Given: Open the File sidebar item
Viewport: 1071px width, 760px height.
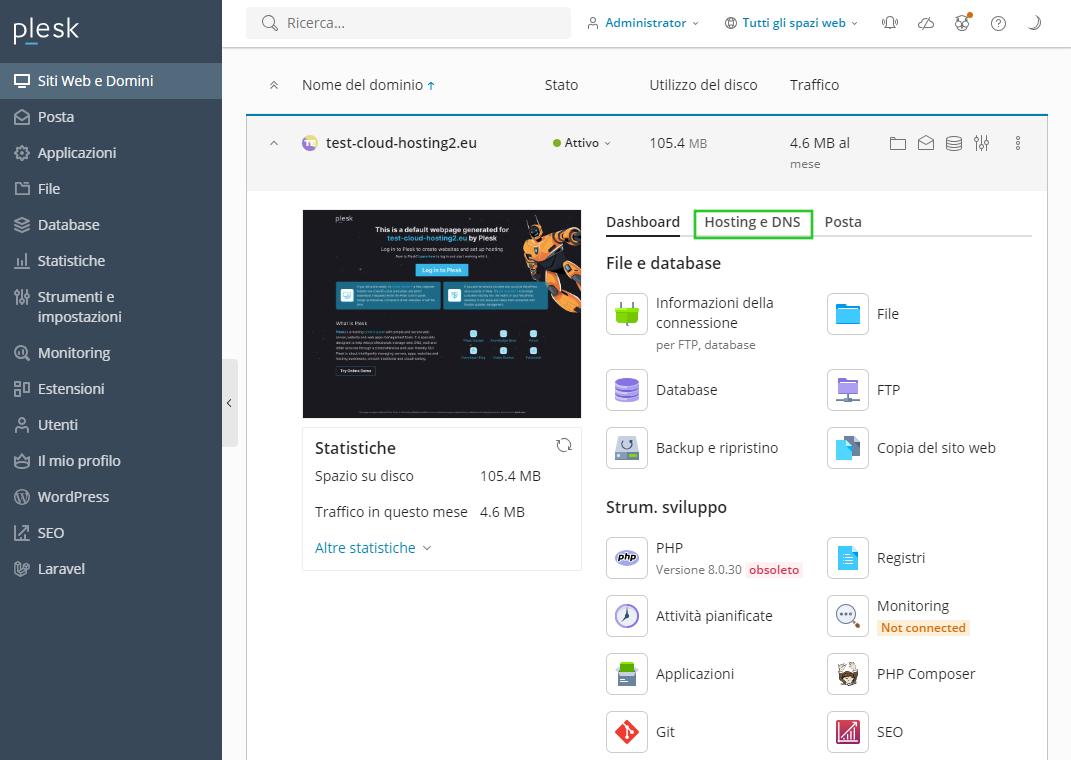Looking at the screenshot, I should point(111,188).
